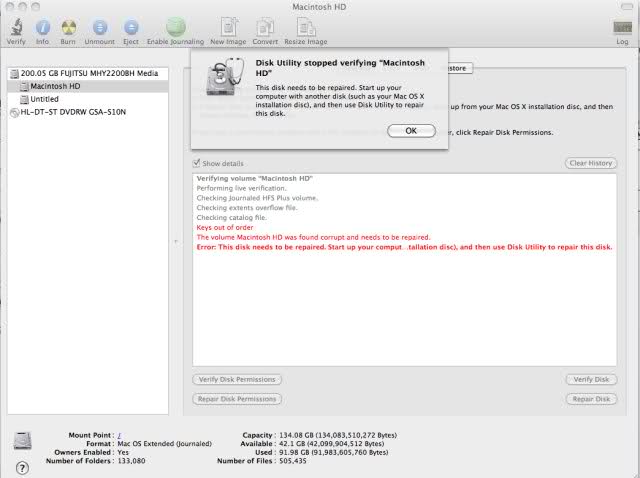Click the disk icon beside Mount Point info
The width and height of the screenshot is (640, 478).
(x=22, y=441)
